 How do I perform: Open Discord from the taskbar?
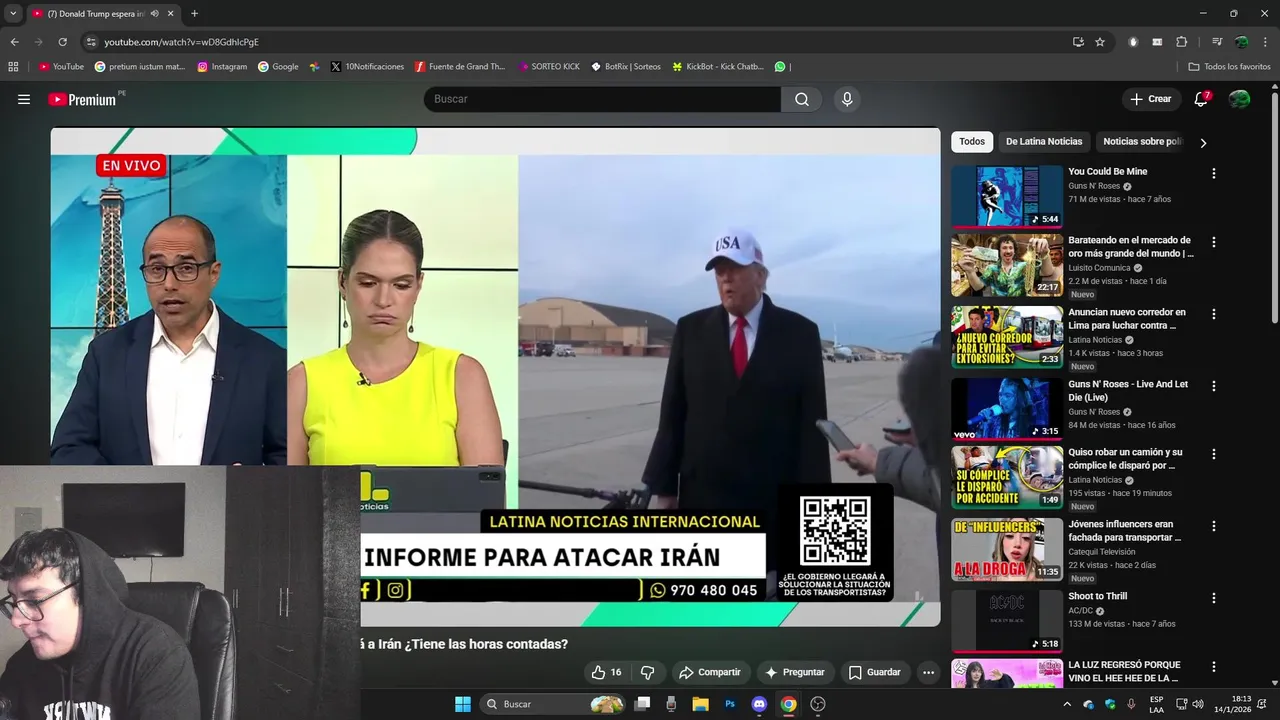coord(759,704)
